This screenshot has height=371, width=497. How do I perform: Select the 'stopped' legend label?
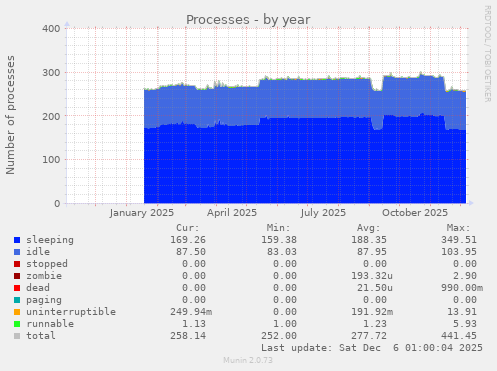coord(47,264)
